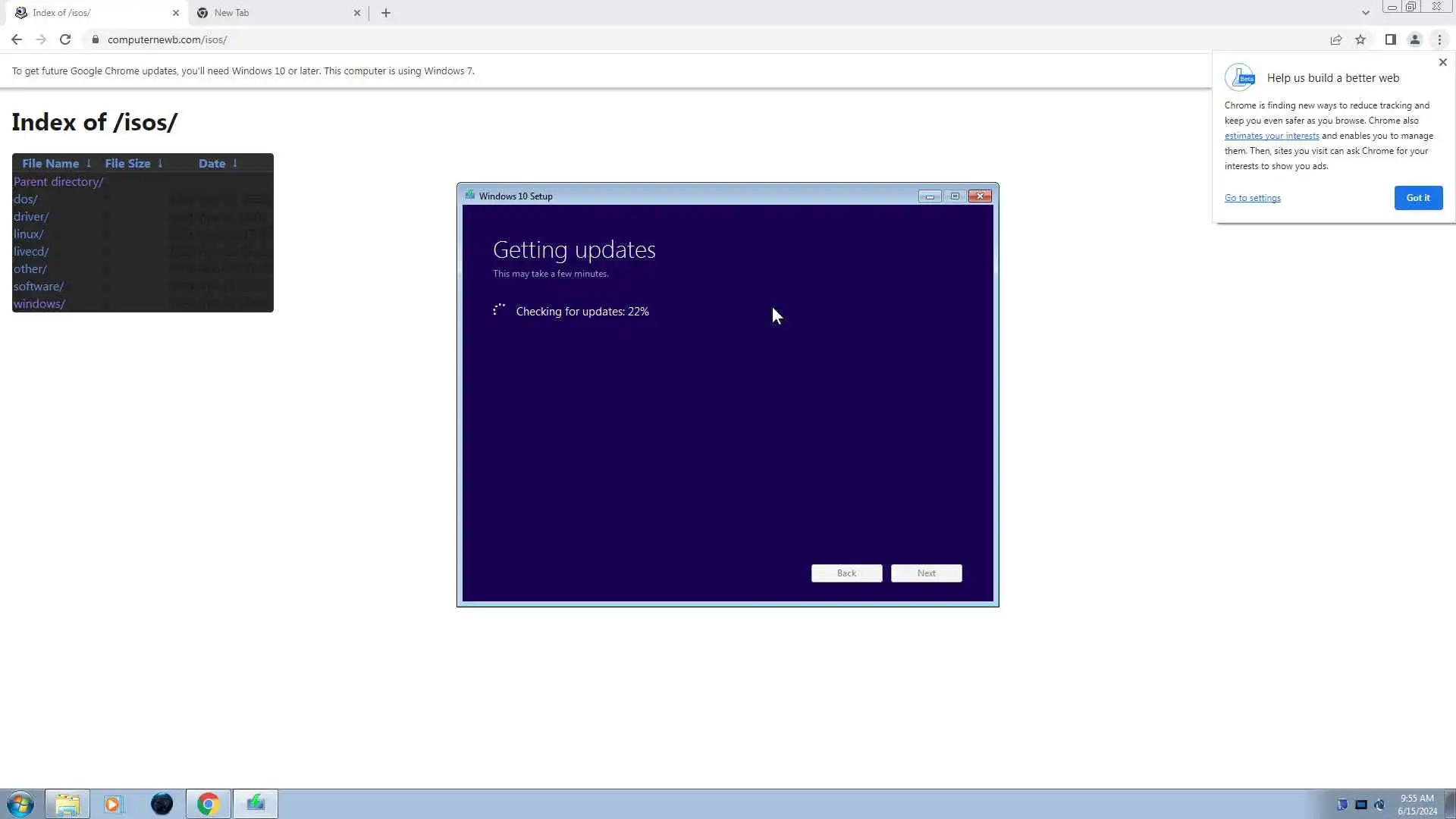This screenshot has height=819, width=1456.
Task: Click Go to settings link
Action: pyautogui.click(x=1252, y=198)
